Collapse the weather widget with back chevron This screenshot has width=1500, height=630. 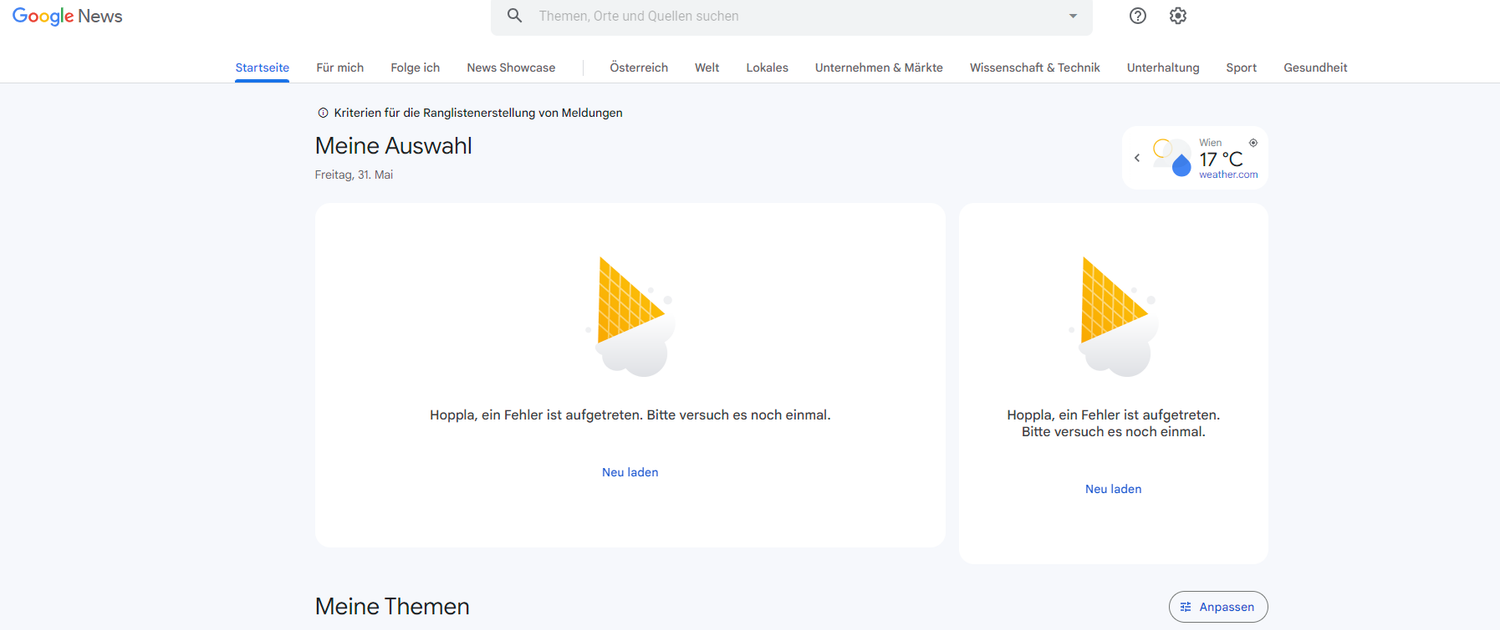(x=1137, y=157)
